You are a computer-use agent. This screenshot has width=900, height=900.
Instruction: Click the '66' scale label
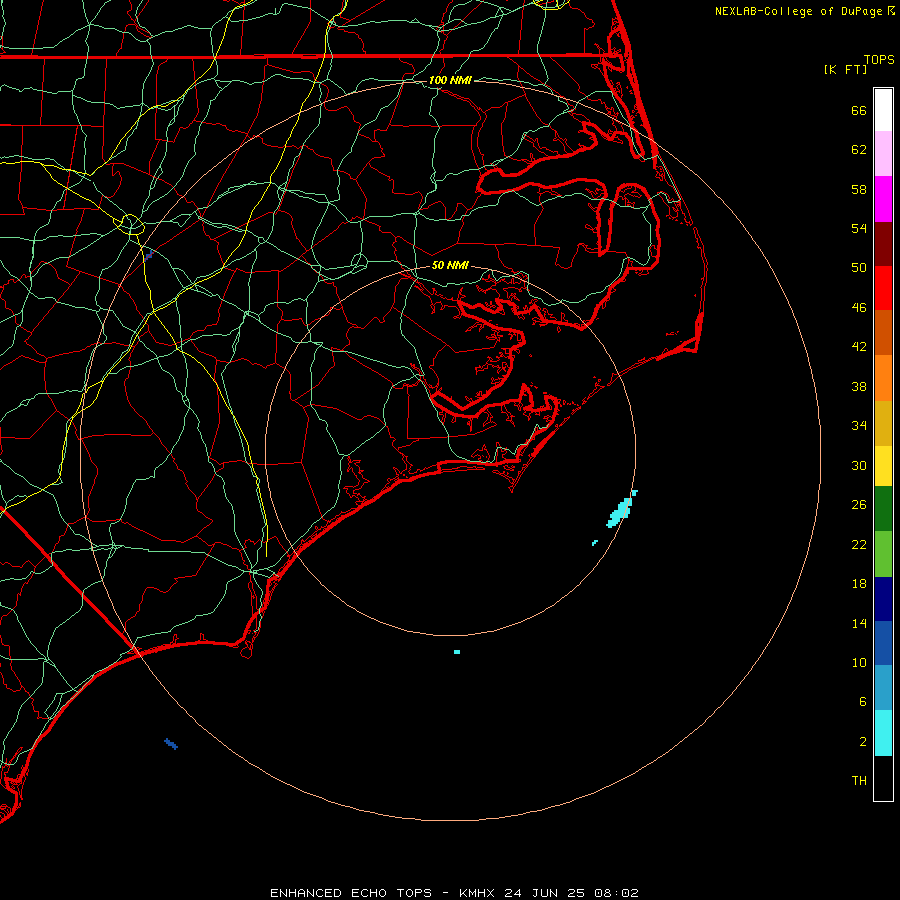(859, 111)
